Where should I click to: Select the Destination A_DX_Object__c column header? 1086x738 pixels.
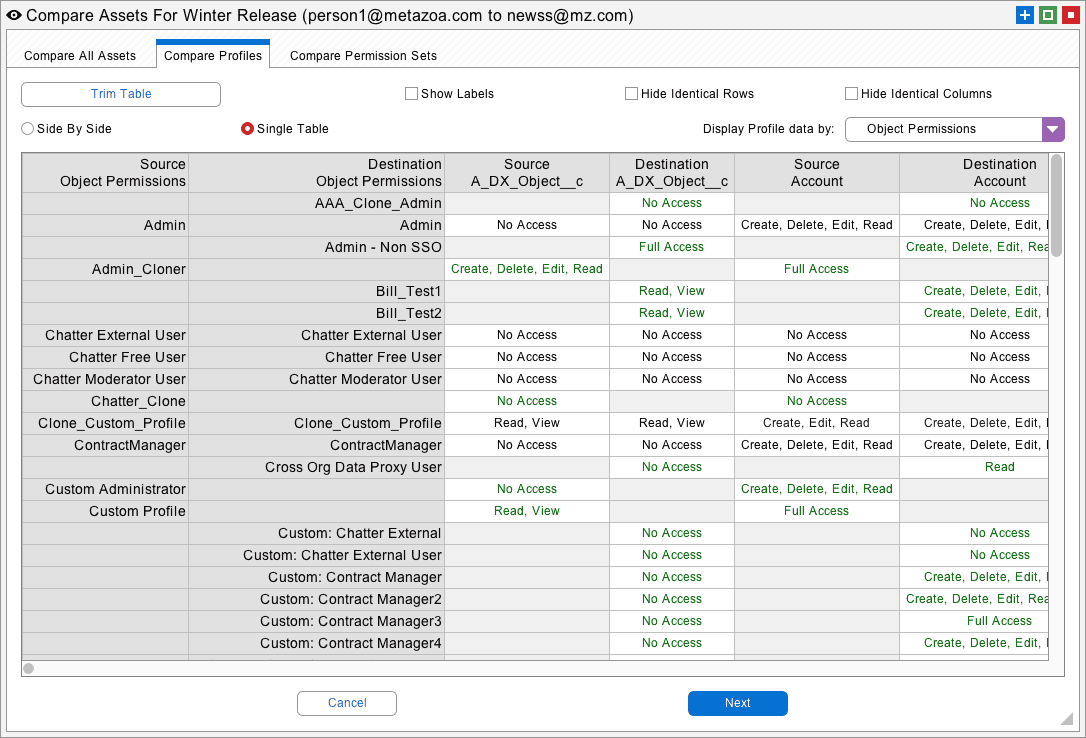coord(672,172)
